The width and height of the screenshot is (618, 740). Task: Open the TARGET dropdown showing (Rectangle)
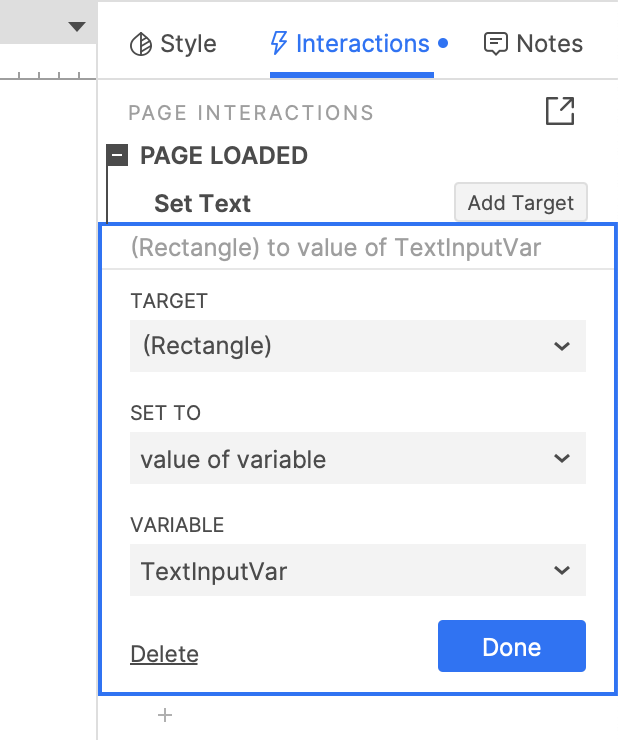coord(357,346)
